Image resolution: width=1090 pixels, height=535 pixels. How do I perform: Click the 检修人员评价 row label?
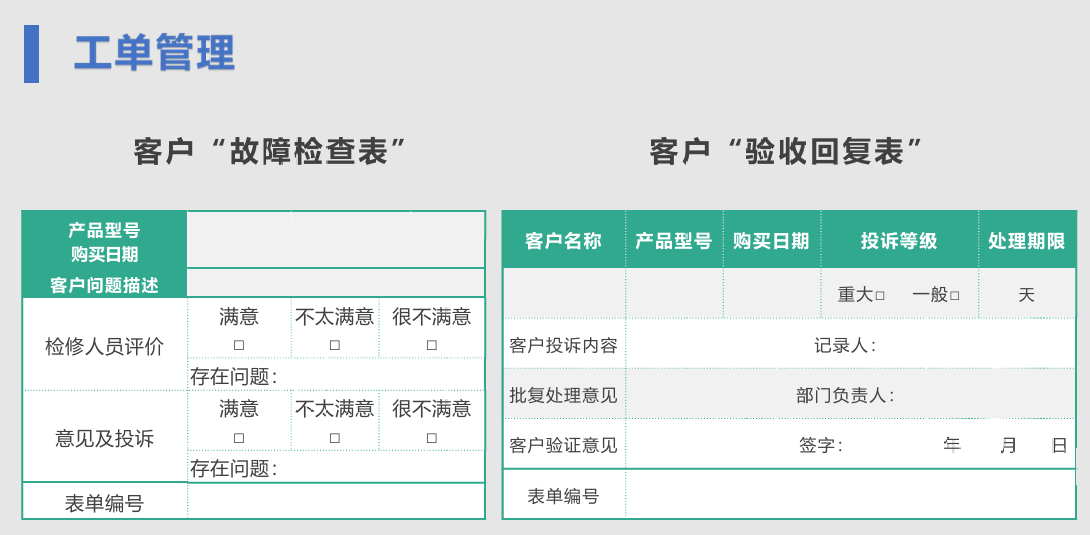104,346
